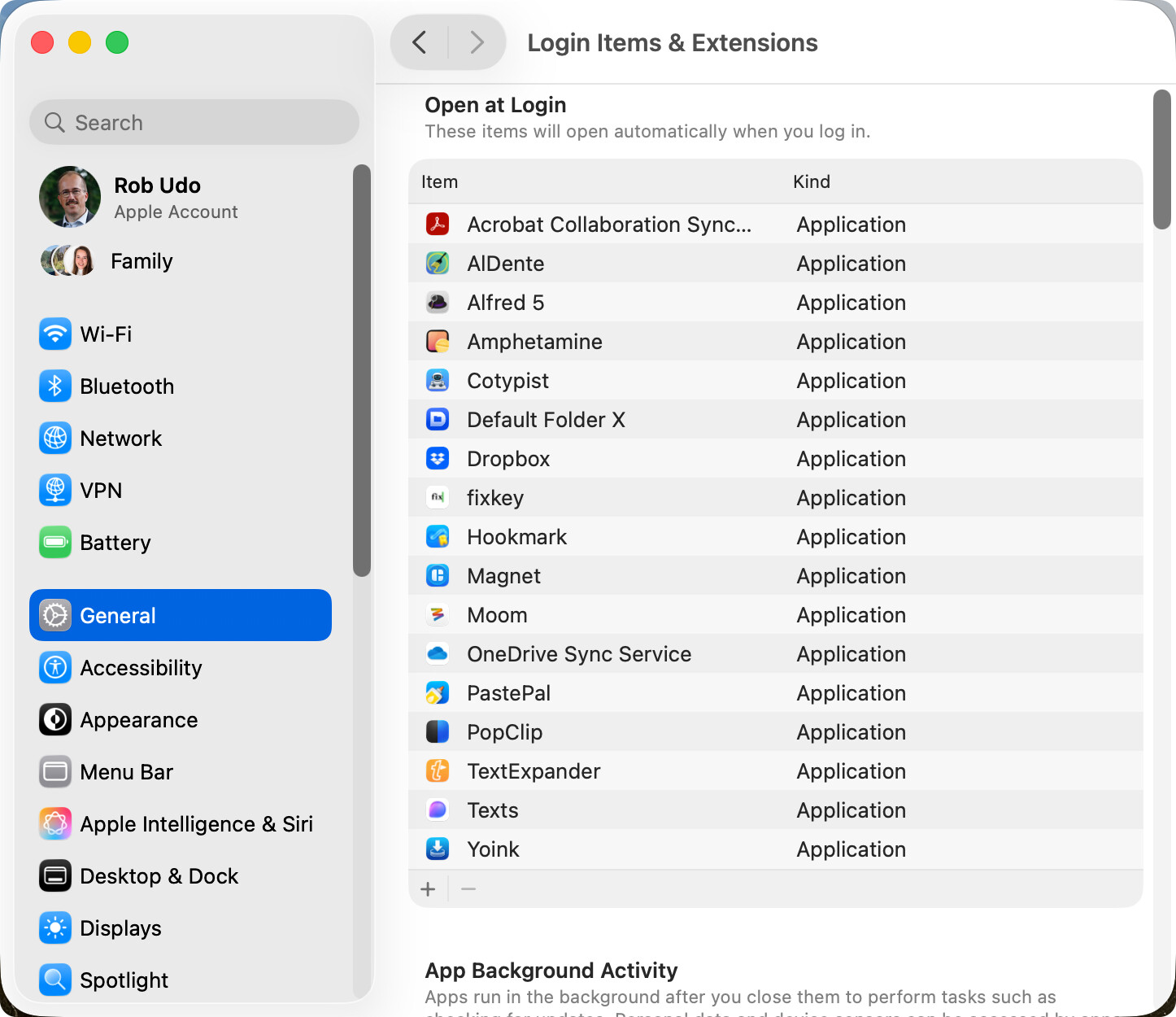
Task: Select Desktop & Dock in sidebar
Action: point(159,876)
